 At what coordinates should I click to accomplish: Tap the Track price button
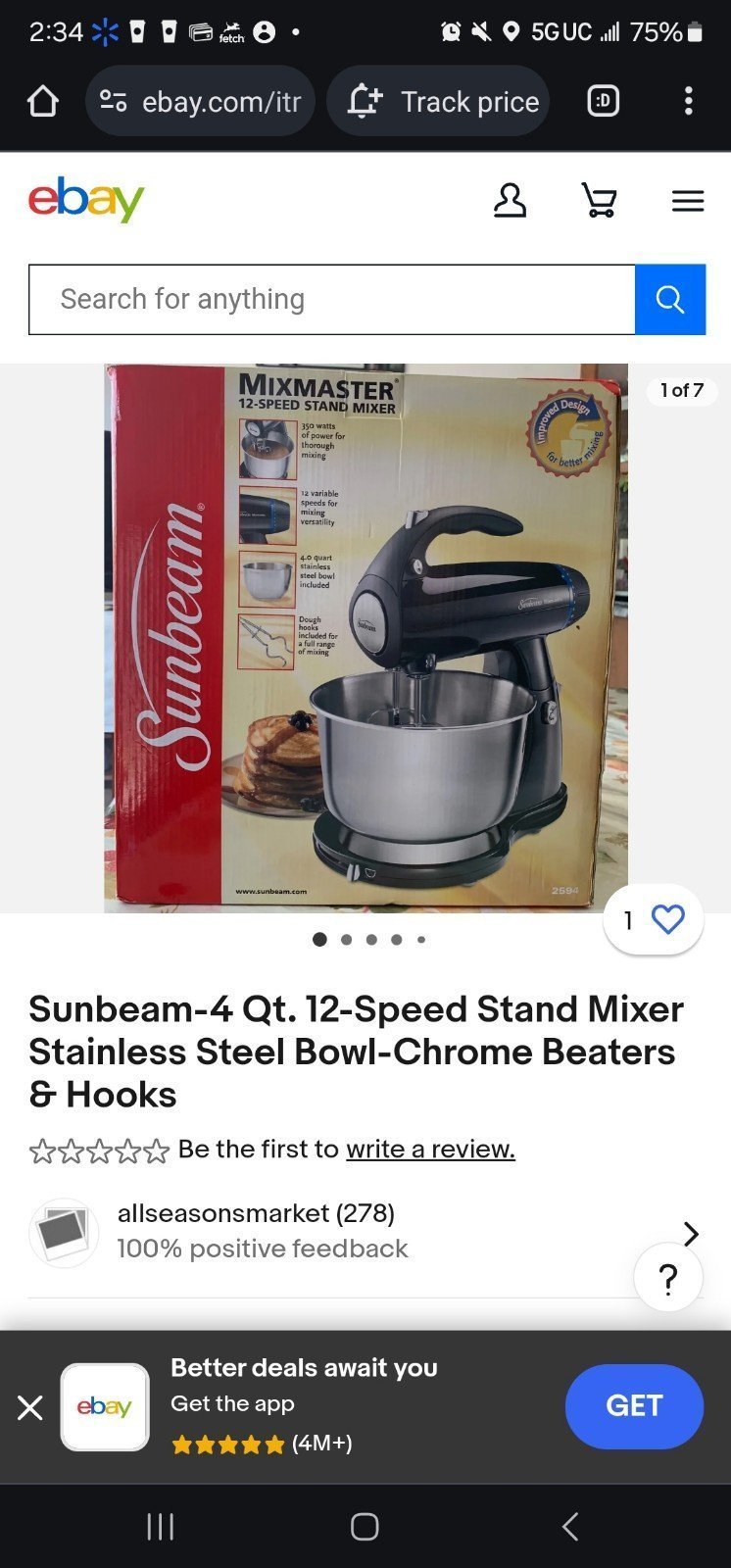(x=438, y=101)
